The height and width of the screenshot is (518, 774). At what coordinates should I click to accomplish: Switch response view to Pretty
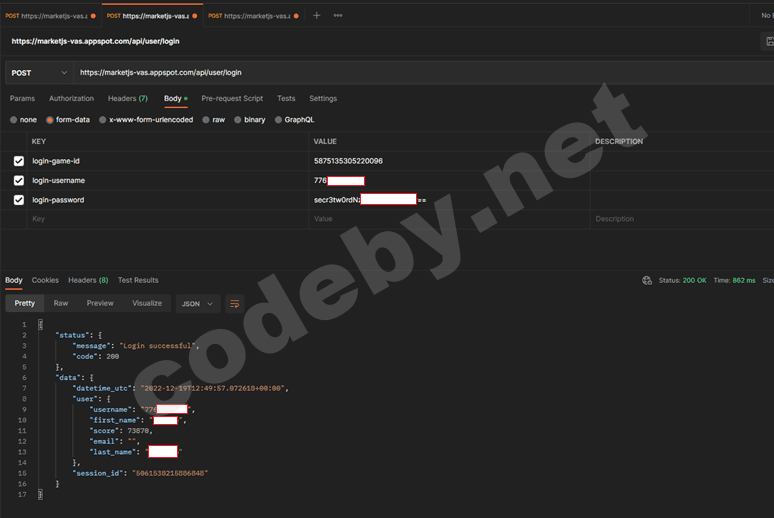(25, 303)
